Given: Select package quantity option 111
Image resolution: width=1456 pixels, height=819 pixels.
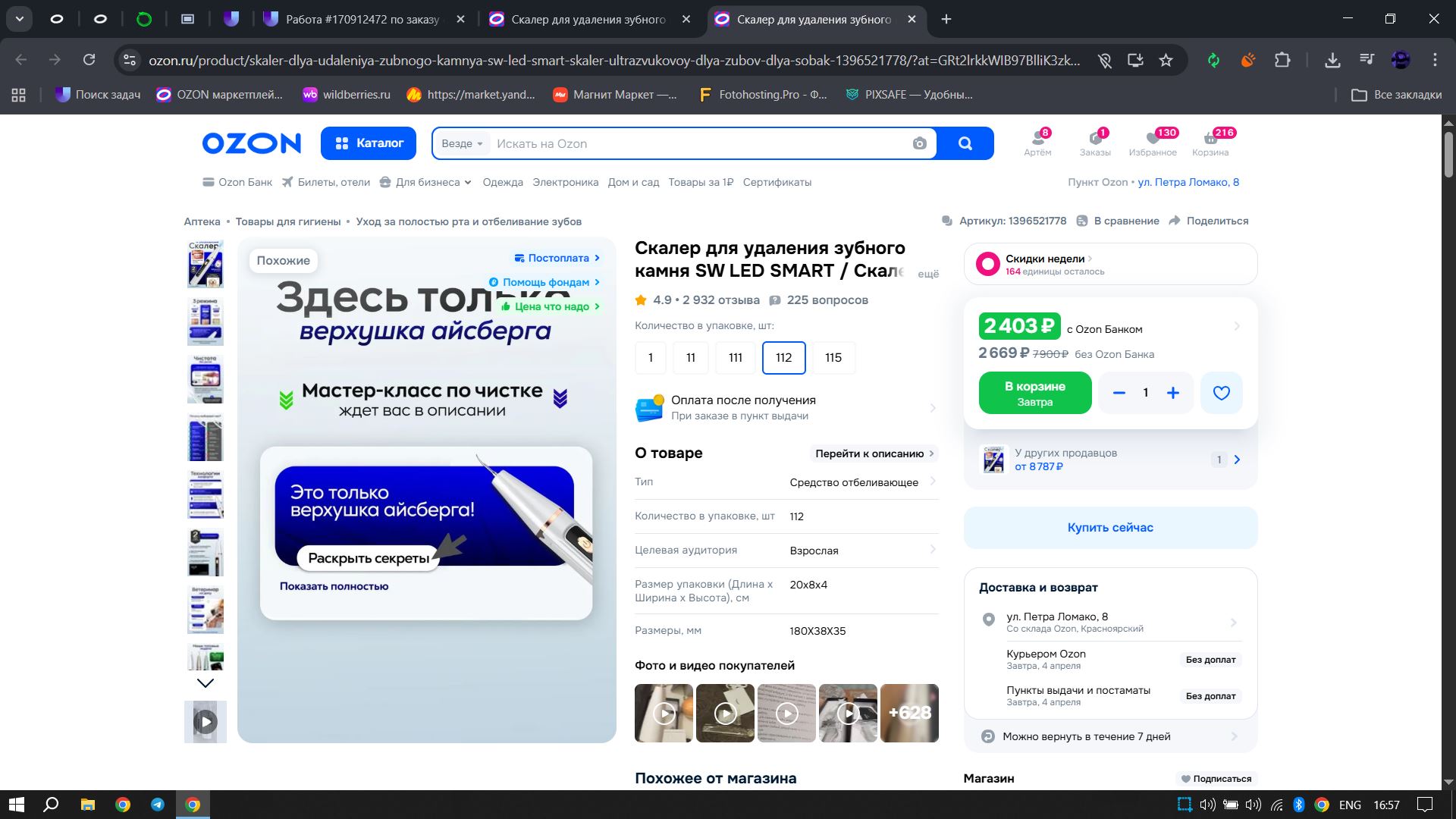Looking at the screenshot, I should coord(735,358).
